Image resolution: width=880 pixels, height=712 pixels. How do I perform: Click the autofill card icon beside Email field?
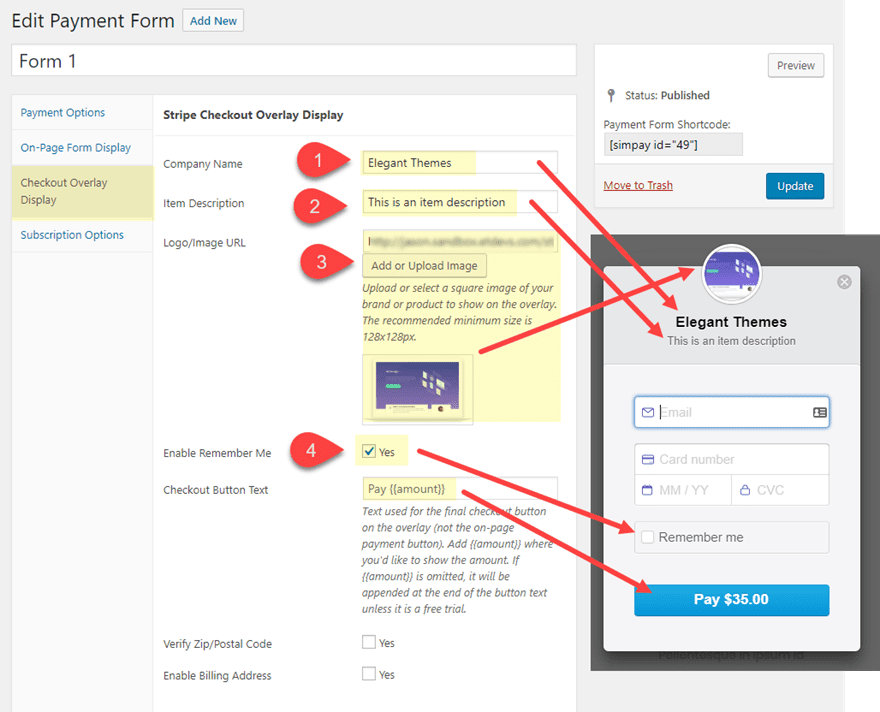819,412
